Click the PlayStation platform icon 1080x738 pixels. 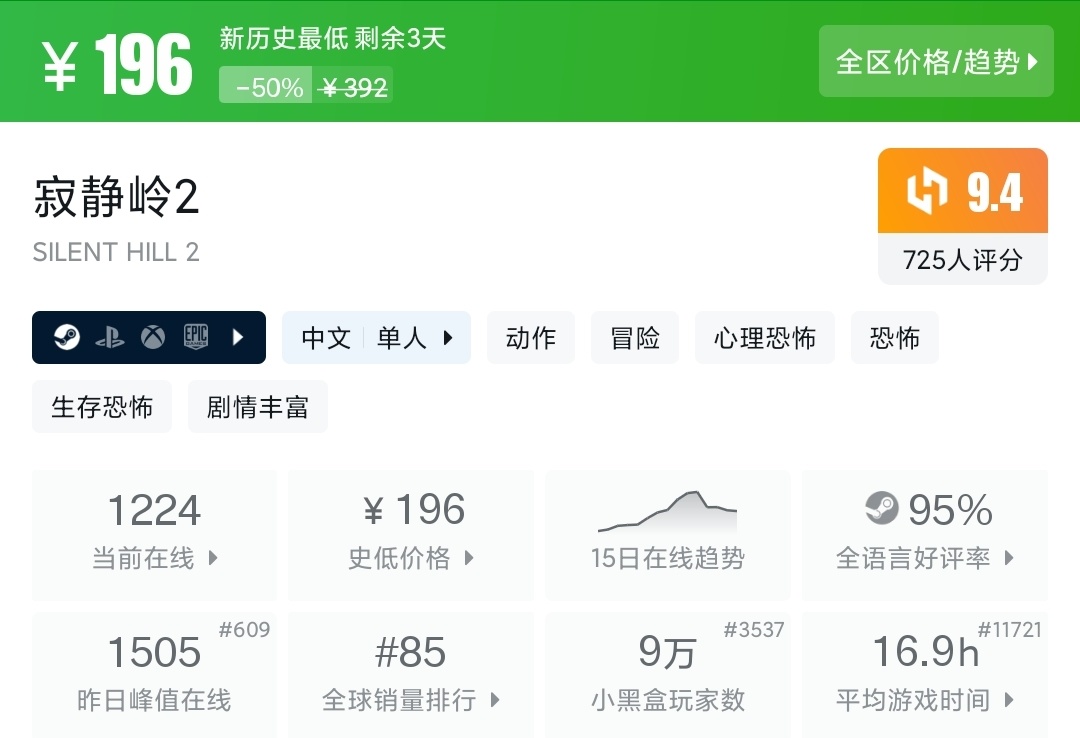click(x=110, y=338)
